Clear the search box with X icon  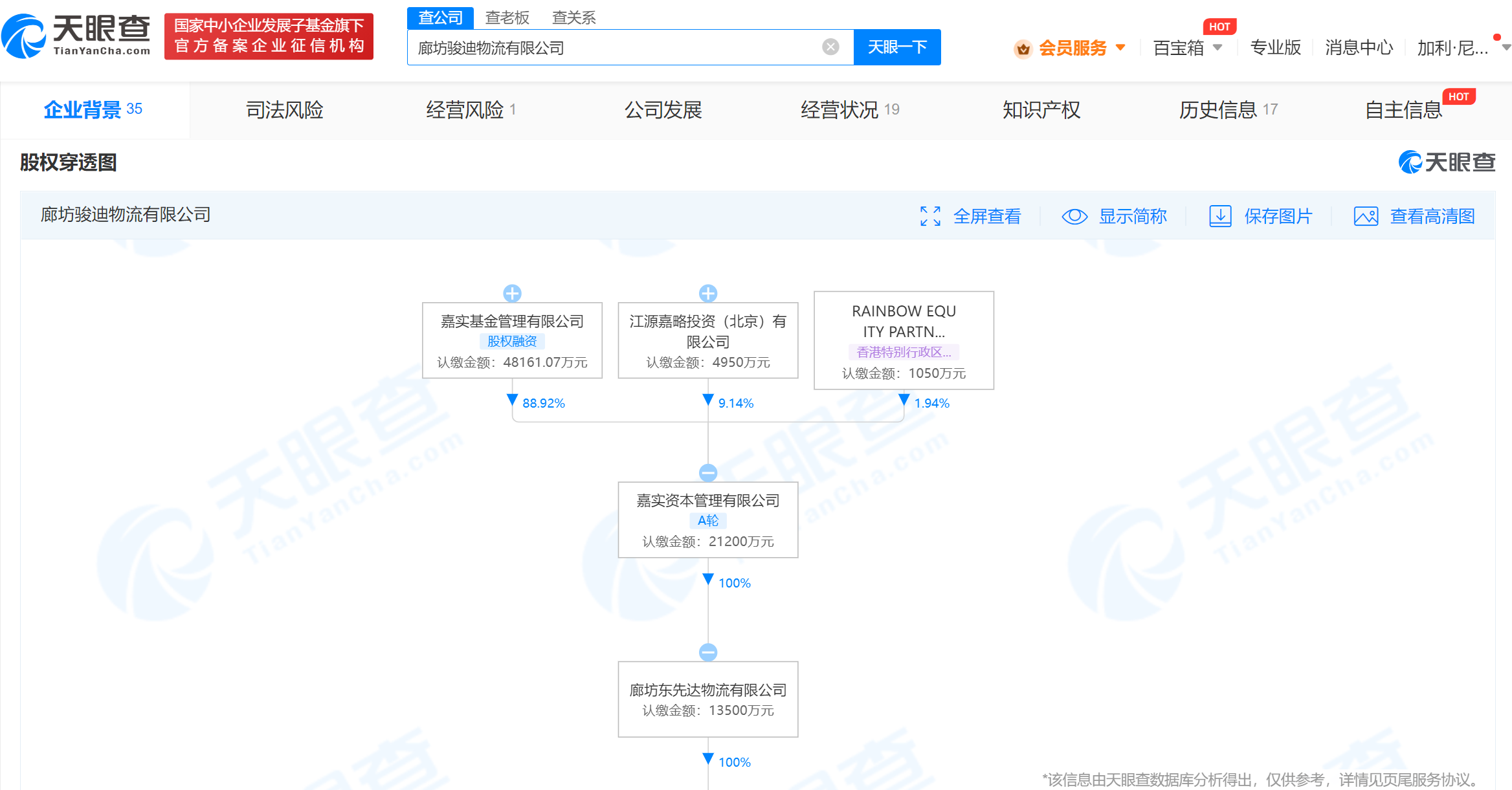click(830, 47)
